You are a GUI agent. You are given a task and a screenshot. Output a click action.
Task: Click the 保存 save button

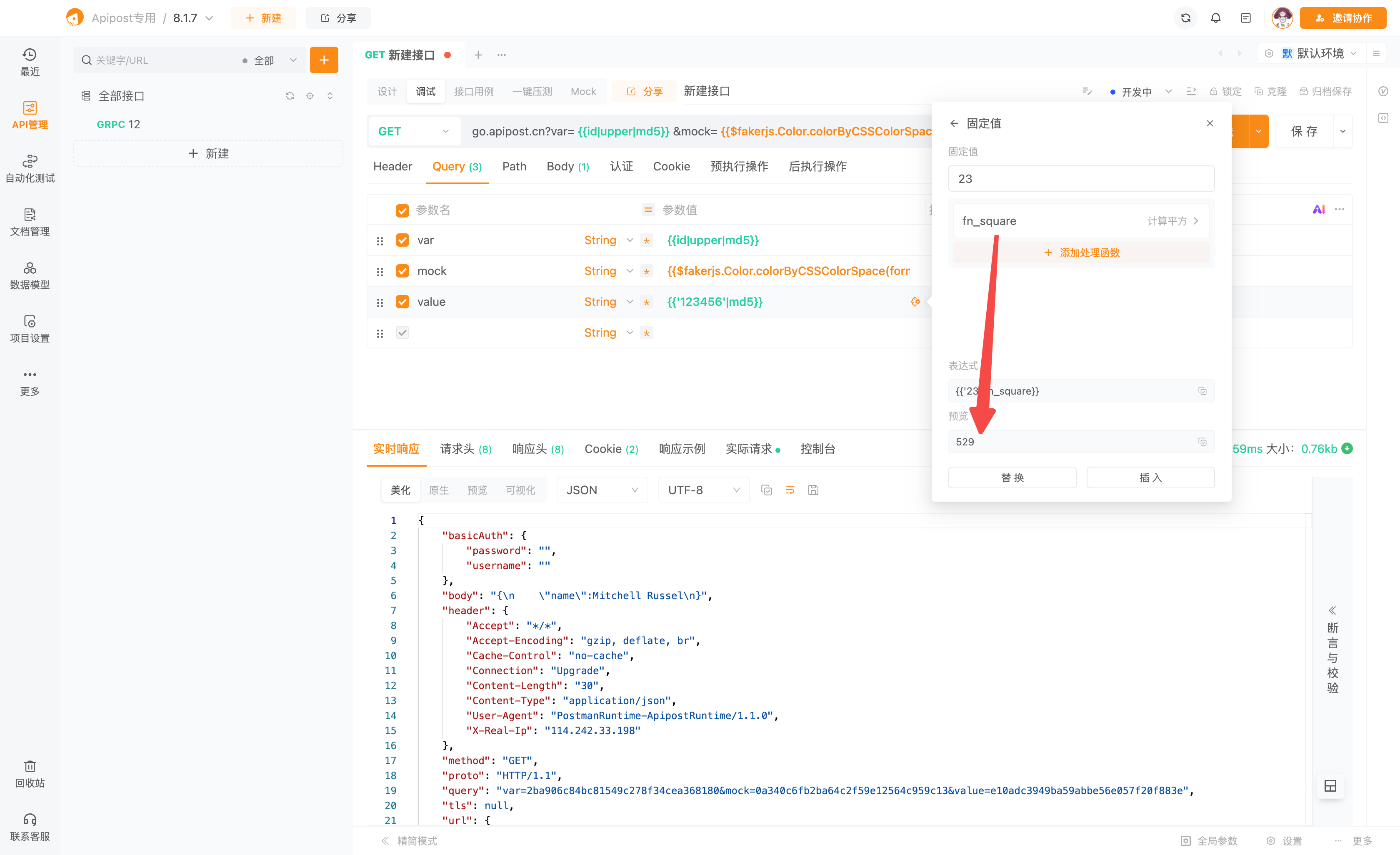1304,131
